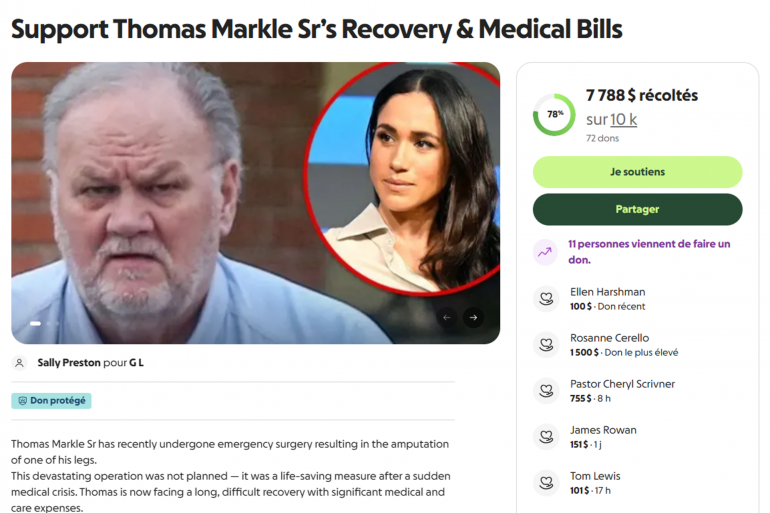Click the heart icon beside Rosanne Cerello
770x513 pixels.
pos(546,345)
